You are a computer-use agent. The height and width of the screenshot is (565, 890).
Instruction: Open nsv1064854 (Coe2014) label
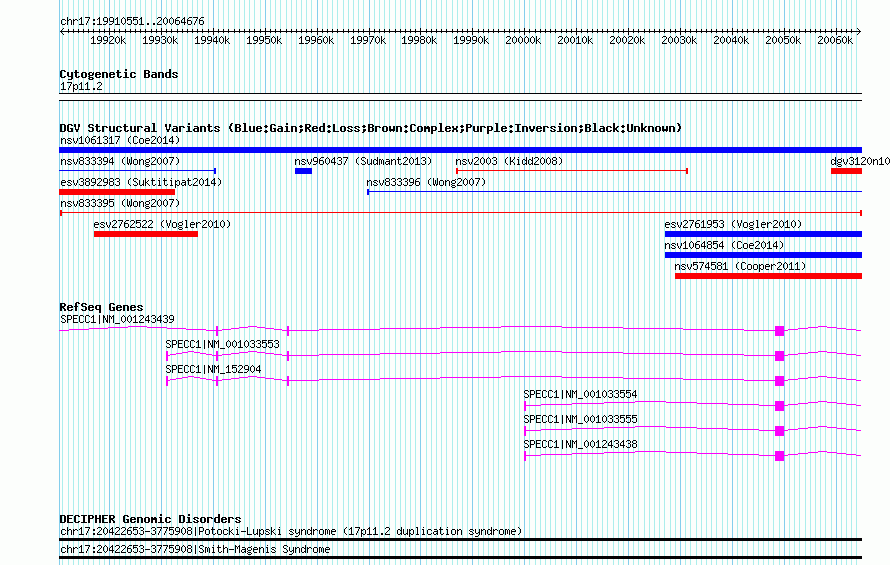pyautogui.click(x=724, y=245)
